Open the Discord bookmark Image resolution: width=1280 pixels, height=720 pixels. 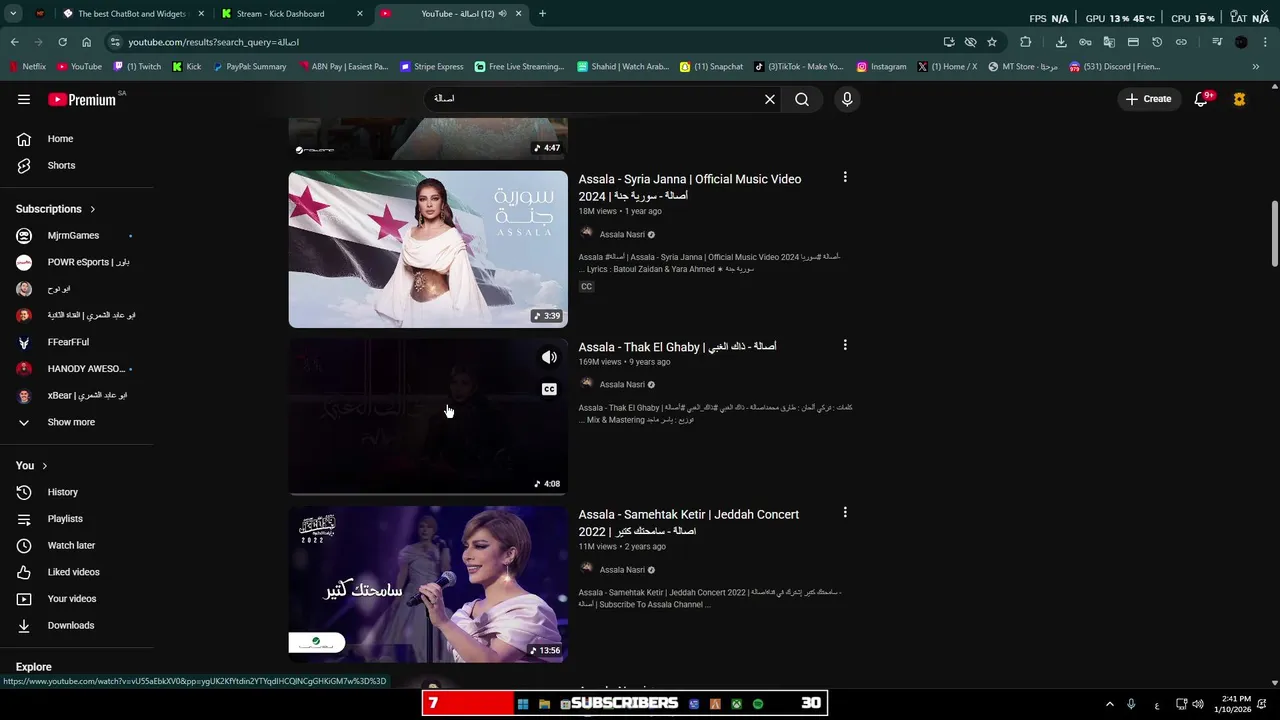tap(1115, 67)
